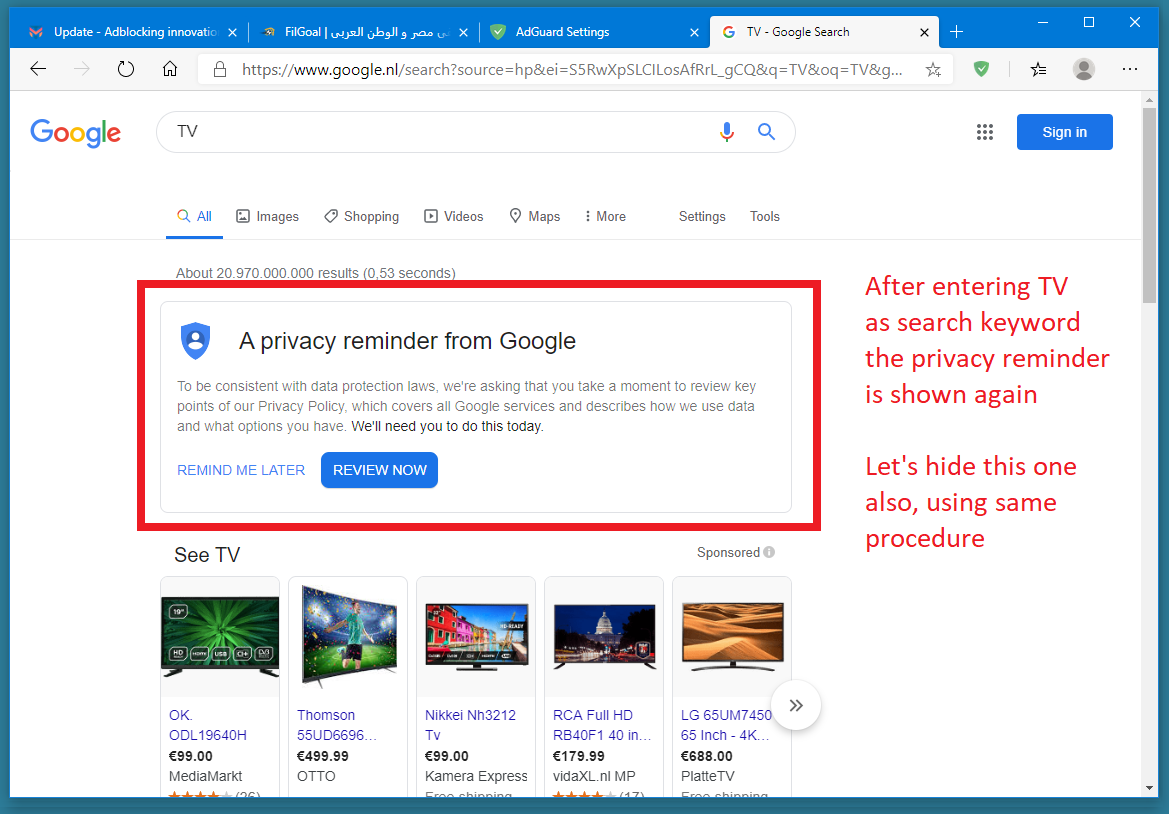Close the AdGuard Settings tab
The height and width of the screenshot is (814, 1172).
pyautogui.click(x=694, y=32)
